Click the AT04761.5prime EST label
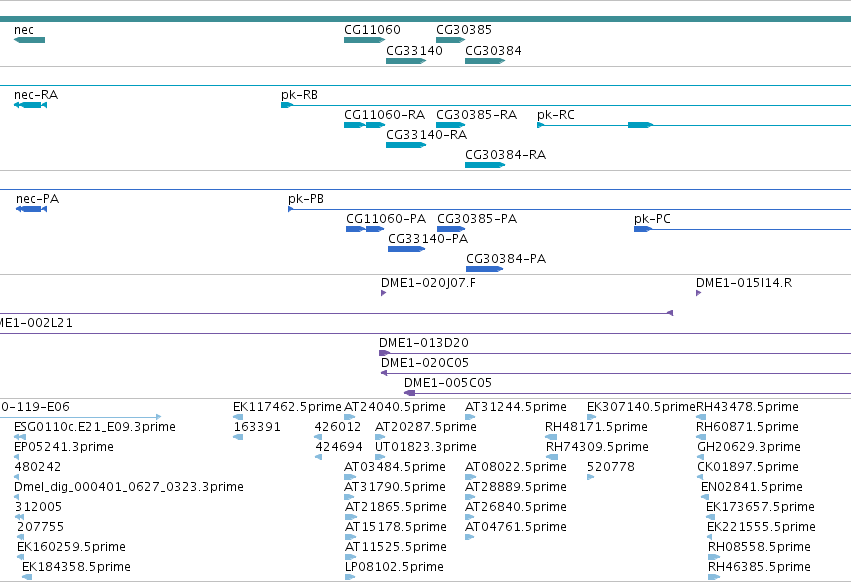The height and width of the screenshot is (582, 851). point(516,527)
